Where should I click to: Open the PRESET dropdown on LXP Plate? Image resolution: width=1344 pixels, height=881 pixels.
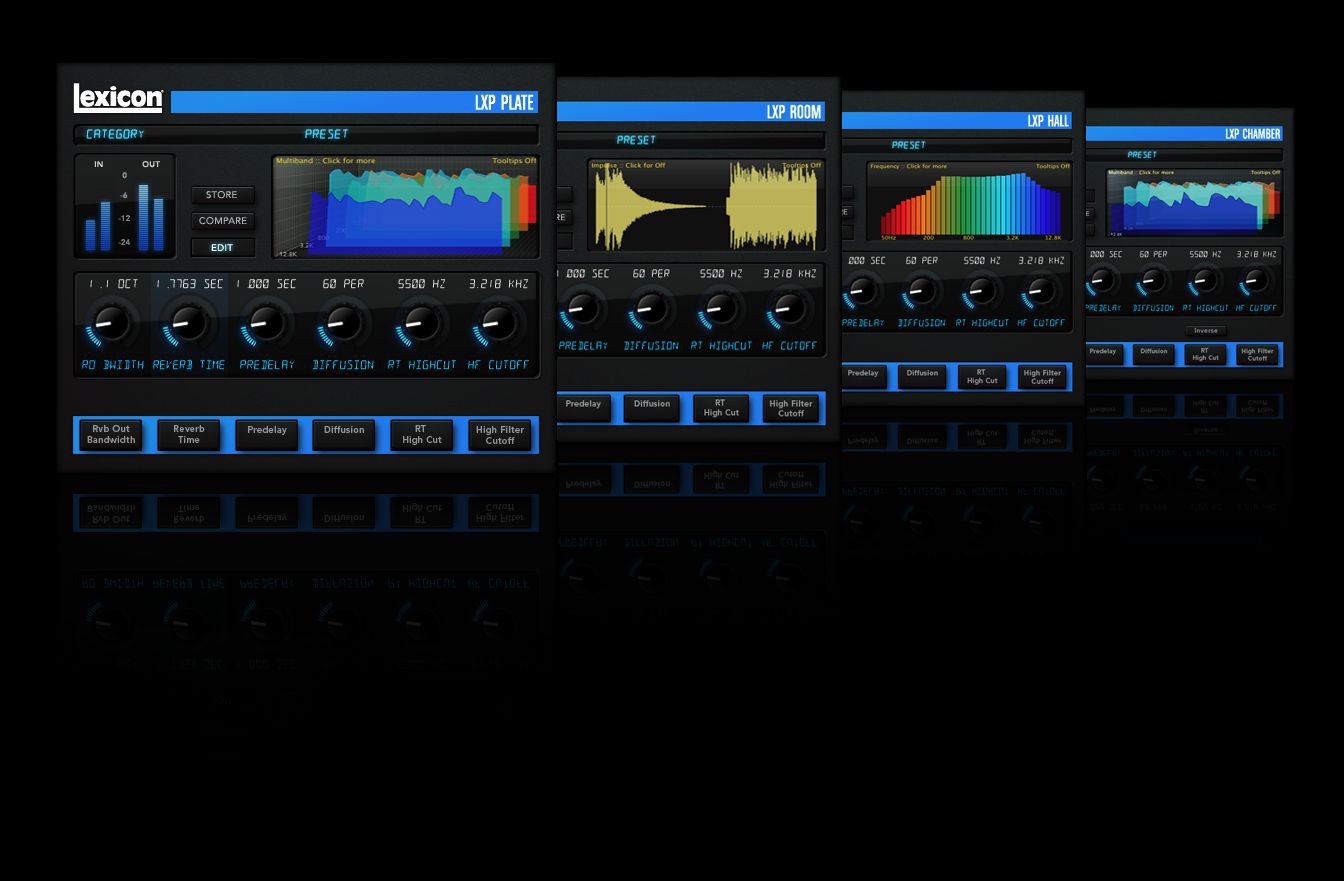(327, 134)
